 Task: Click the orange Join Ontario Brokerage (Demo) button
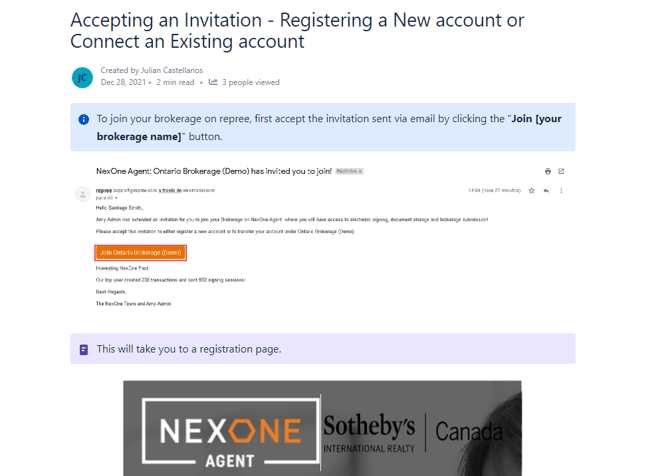140,253
